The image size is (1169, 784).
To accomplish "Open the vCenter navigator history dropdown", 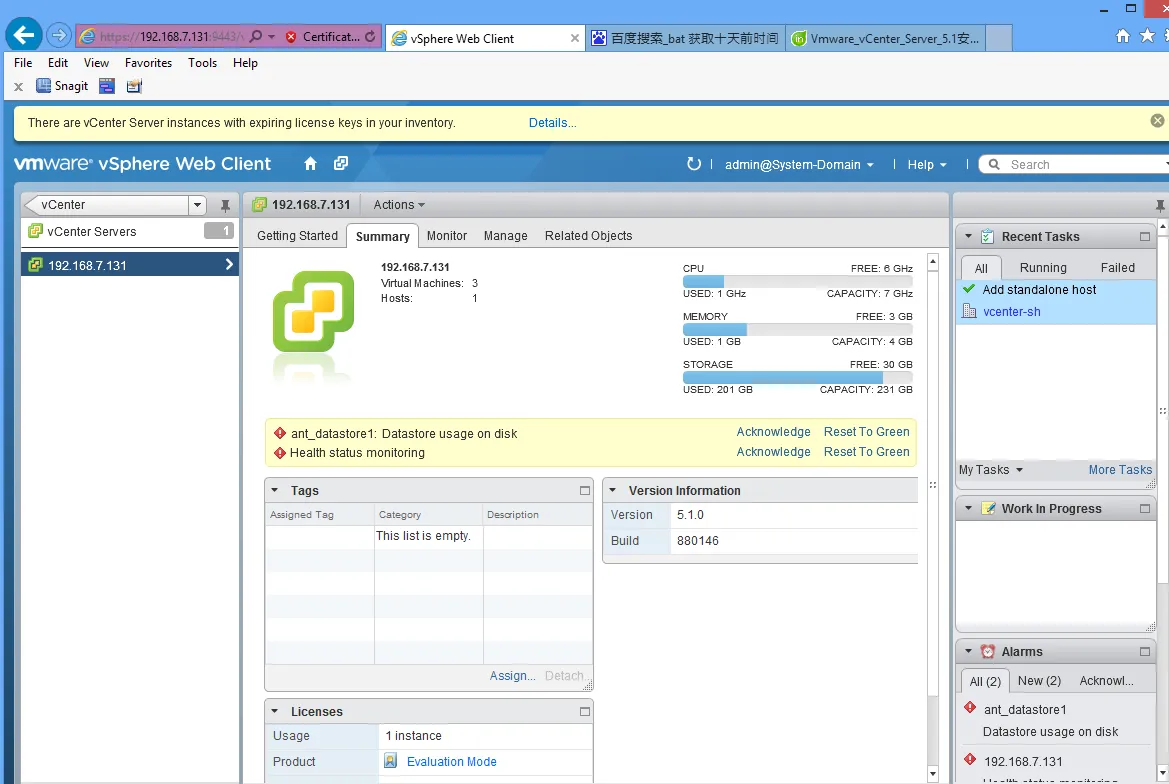I will pyautogui.click(x=197, y=205).
